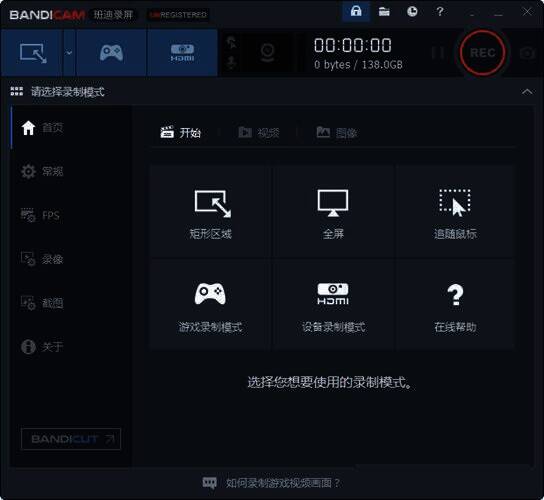This screenshot has width=544, height=500.
Task: Toggle microphone recording icon
Action: pyautogui.click(x=231, y=63)
